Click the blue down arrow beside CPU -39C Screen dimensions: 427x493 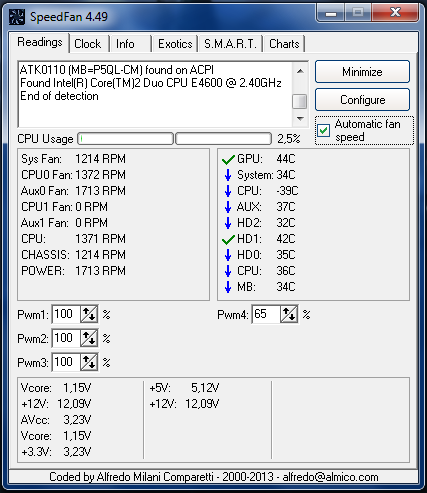(x=228, y=191)
